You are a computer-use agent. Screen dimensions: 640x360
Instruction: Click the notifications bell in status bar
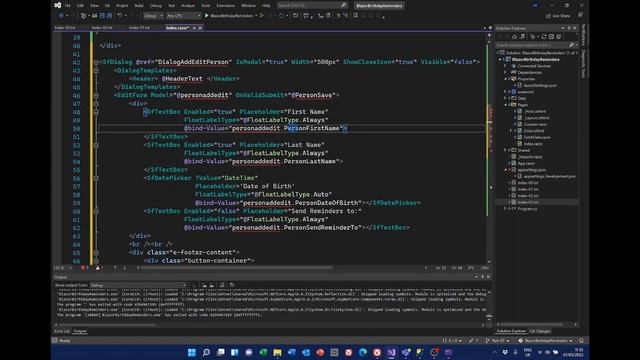581,340
